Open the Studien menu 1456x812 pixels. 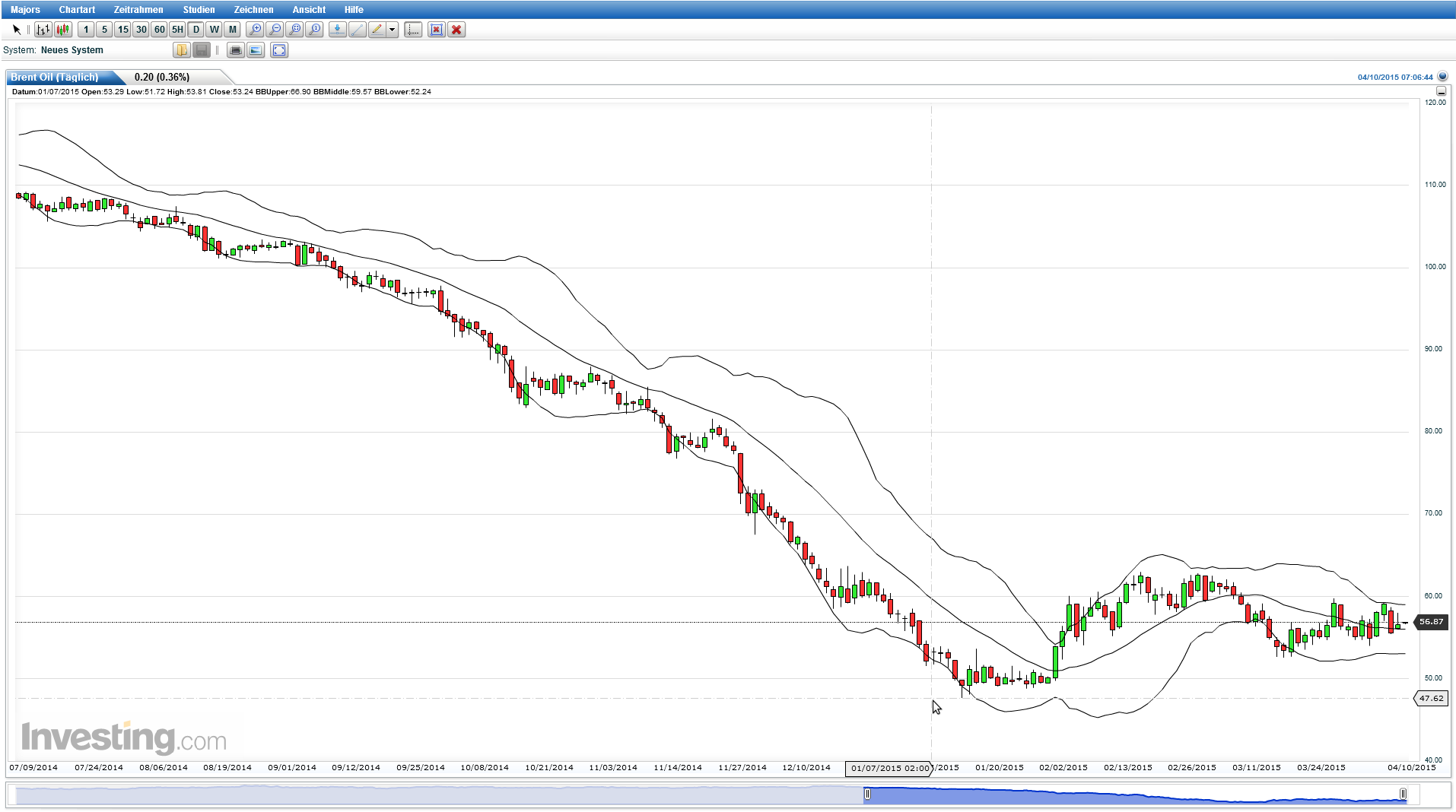pos(198,9)
